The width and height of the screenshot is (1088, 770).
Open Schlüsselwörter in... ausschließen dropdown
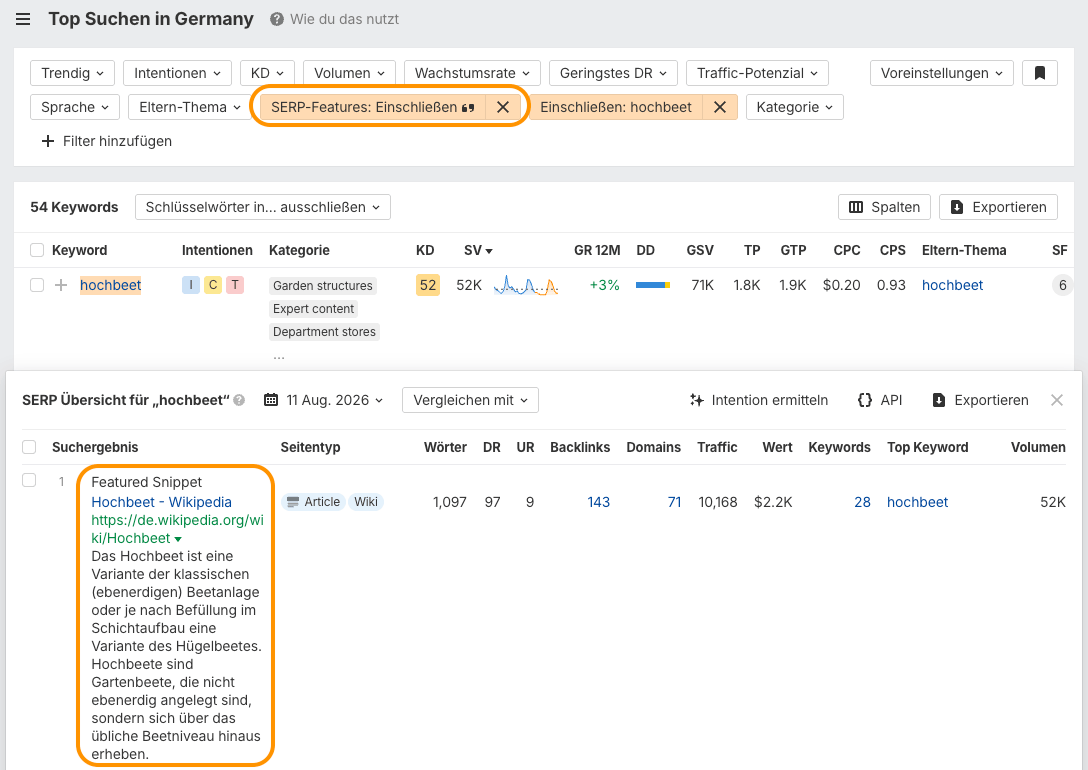click(x=262, y=207)
